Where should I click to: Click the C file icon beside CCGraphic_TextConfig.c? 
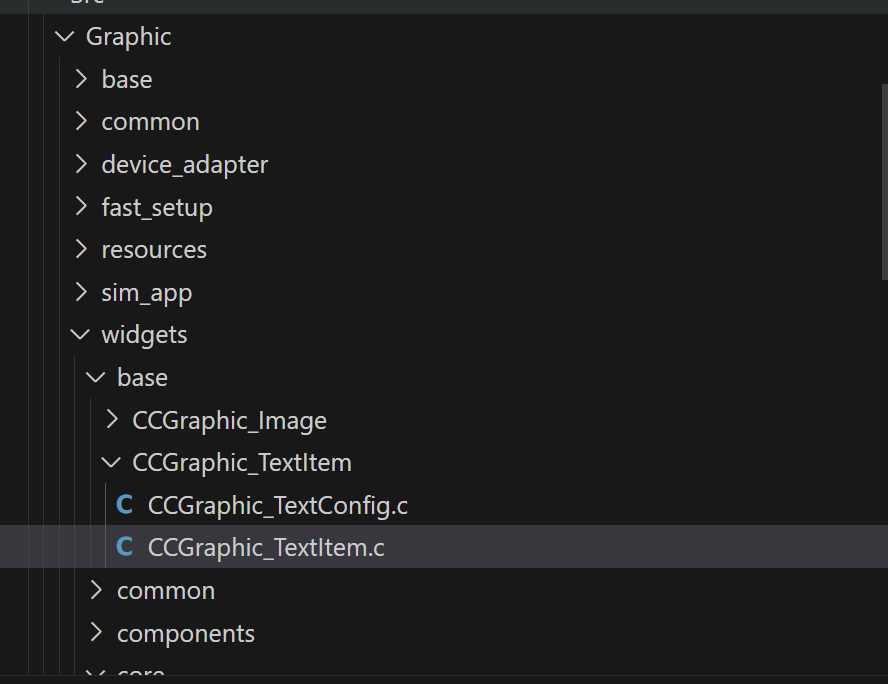[125, 506]
